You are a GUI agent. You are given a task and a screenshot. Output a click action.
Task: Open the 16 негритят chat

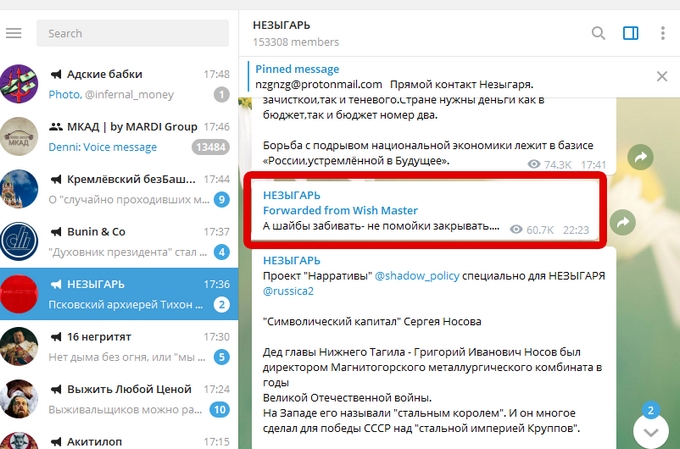119,347
